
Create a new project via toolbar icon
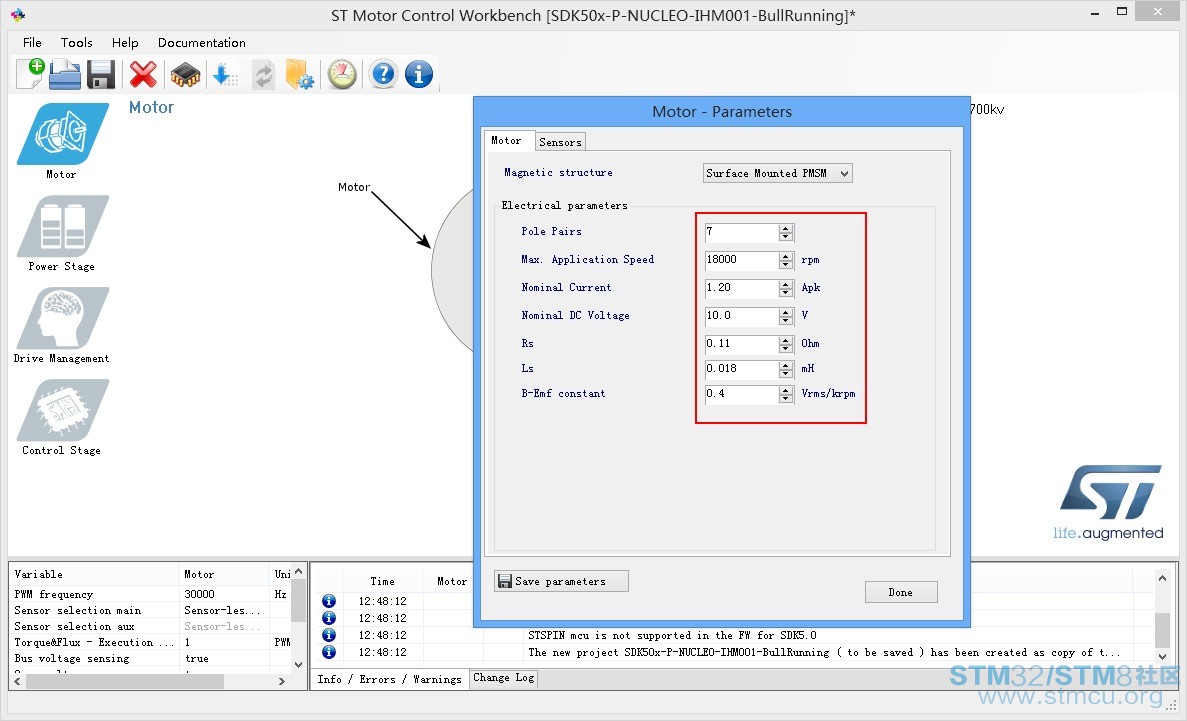coord(30,73)
